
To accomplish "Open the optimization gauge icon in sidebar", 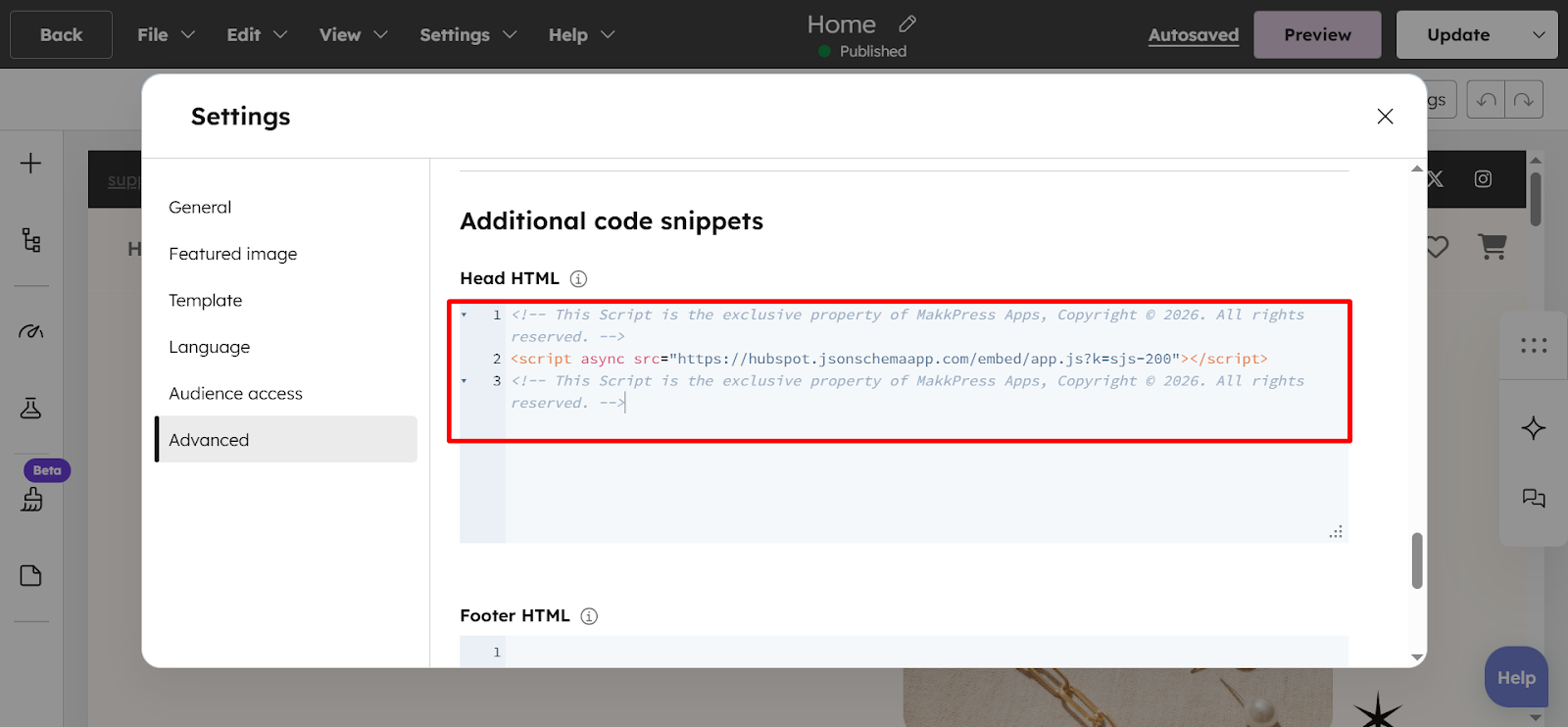I will coord(31,331).
